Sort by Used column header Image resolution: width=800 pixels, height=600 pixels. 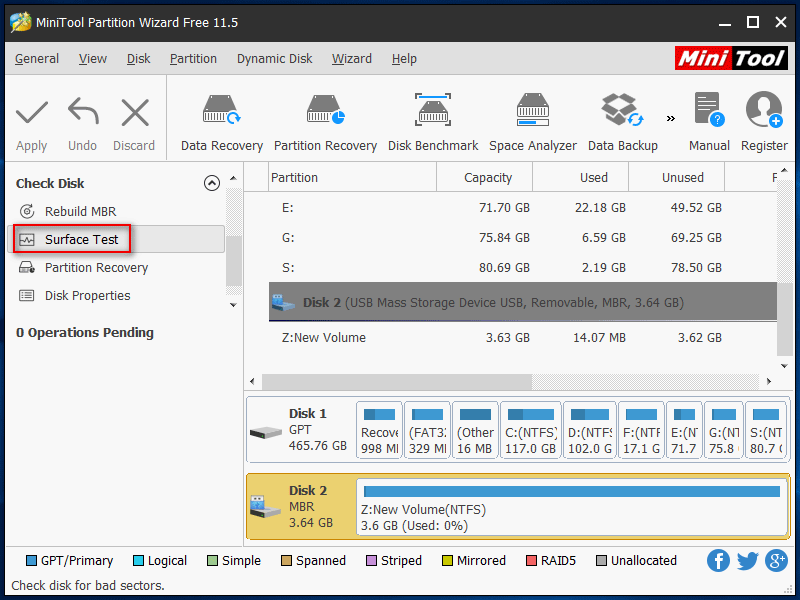coord(581,177)
